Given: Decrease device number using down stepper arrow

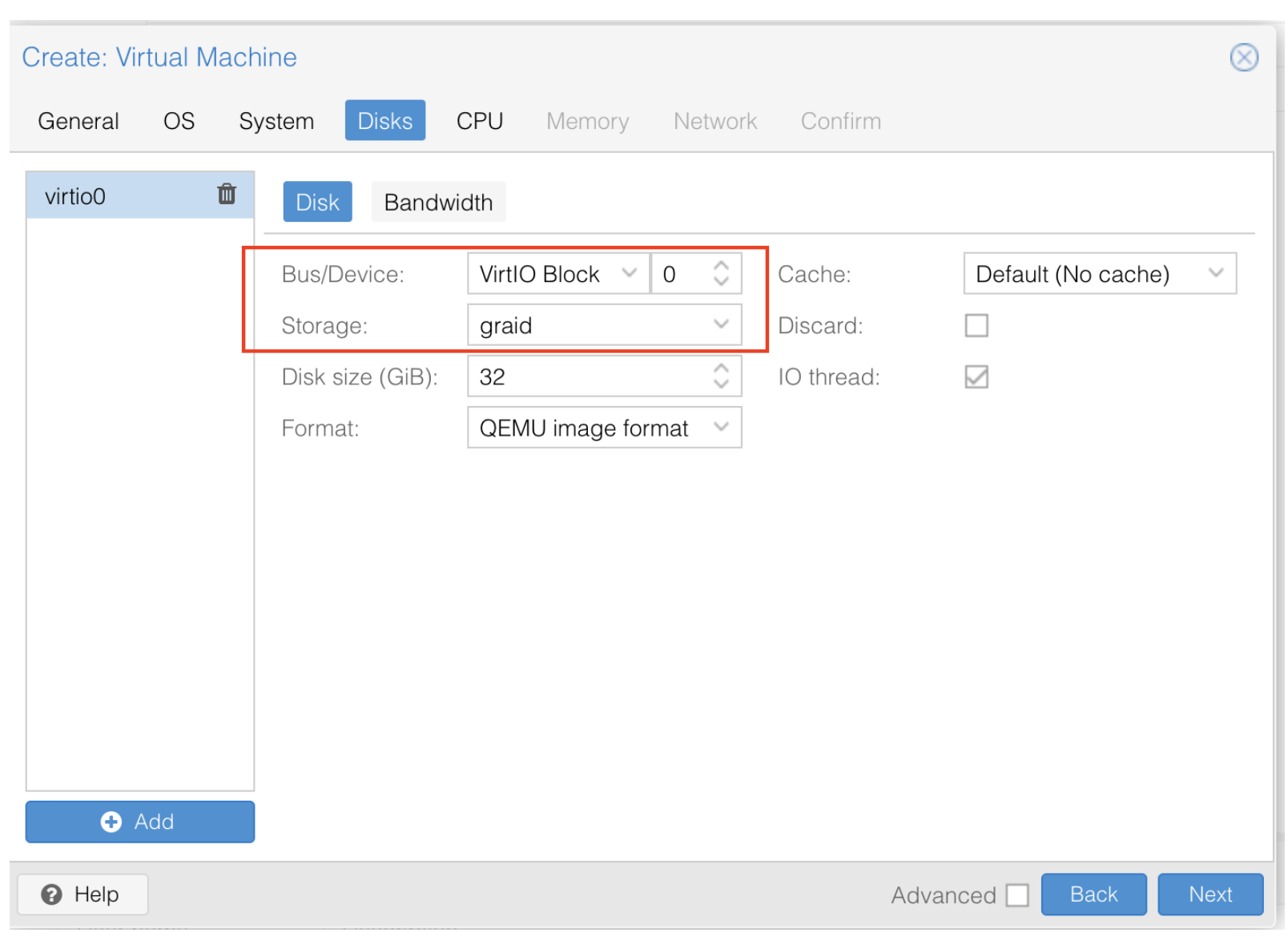Looking at the screenshot, I should (720, 282).
